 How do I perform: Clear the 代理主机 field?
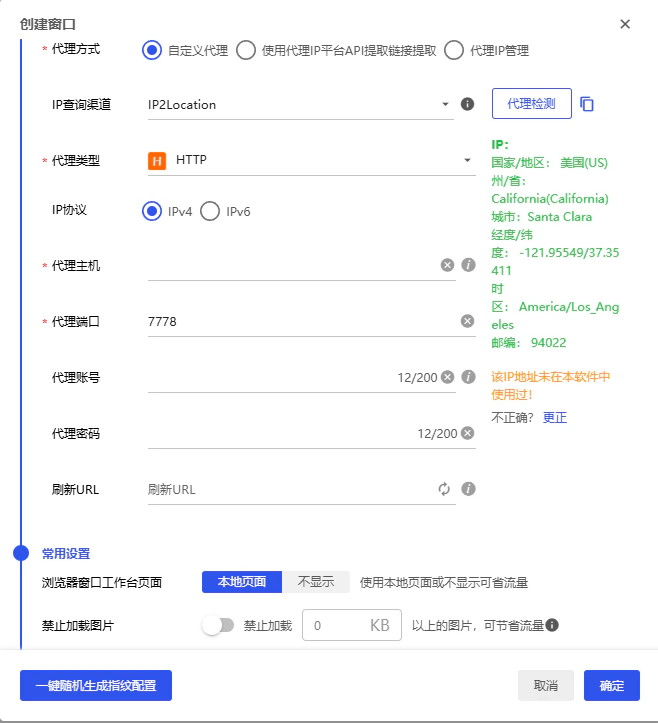(447, 265)
